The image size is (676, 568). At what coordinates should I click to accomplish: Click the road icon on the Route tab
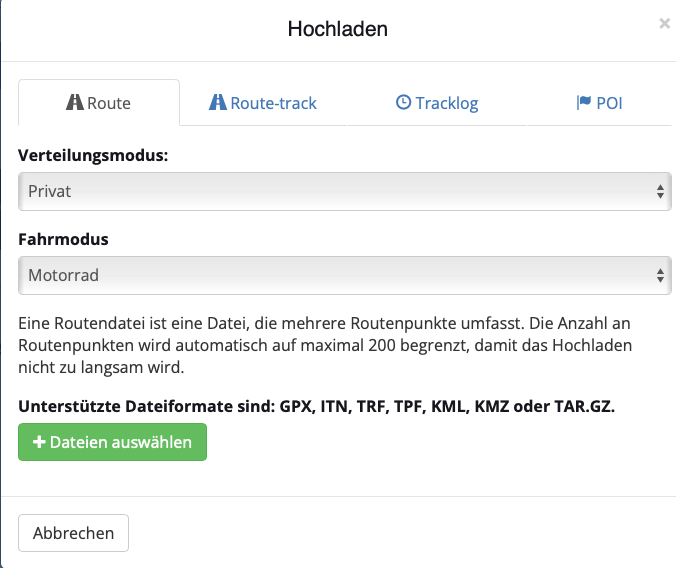tap(75, 103)
